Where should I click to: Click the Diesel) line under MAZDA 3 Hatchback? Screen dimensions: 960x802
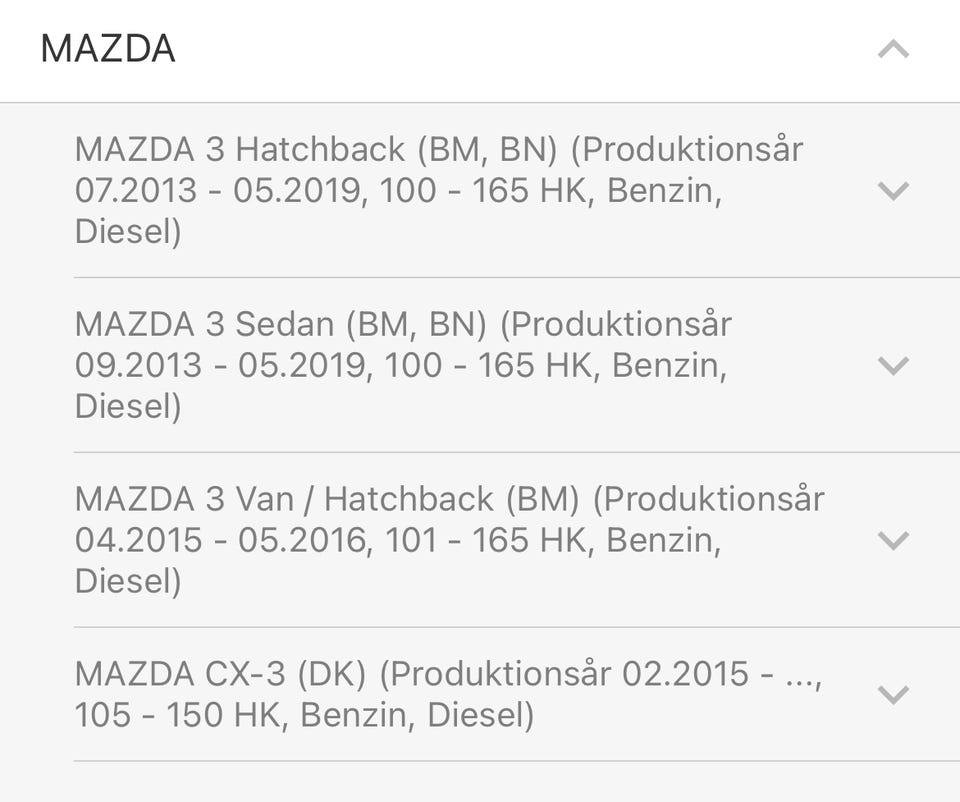pyautogui.click(x=128, y=232)
